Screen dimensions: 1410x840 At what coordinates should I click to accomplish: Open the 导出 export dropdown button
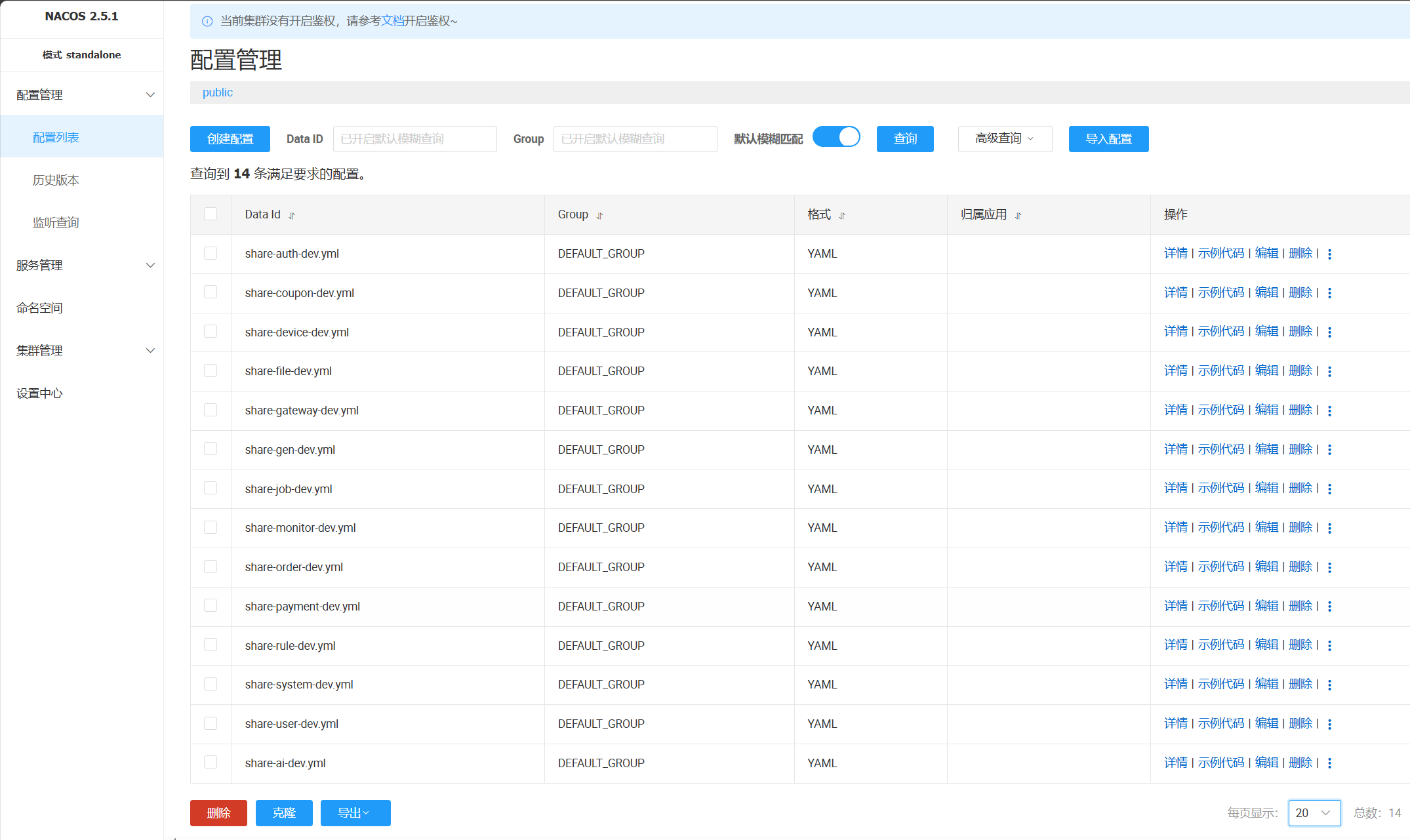click(355, 813)
